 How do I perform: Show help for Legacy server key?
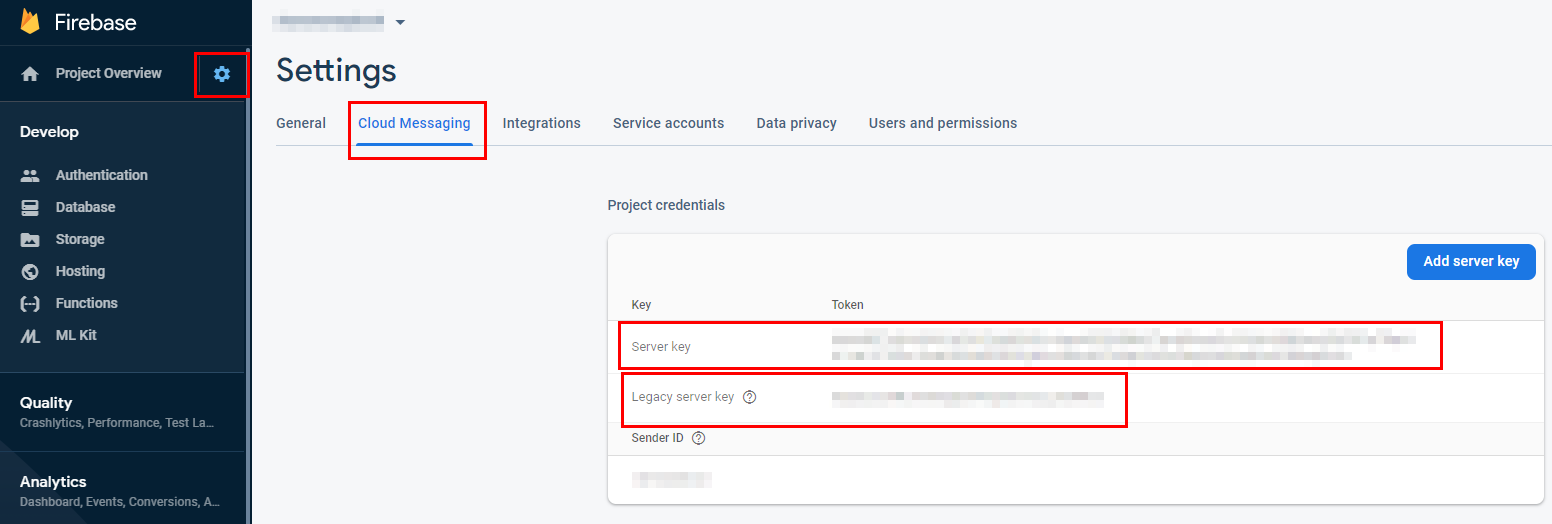click(x=750, y=397)
